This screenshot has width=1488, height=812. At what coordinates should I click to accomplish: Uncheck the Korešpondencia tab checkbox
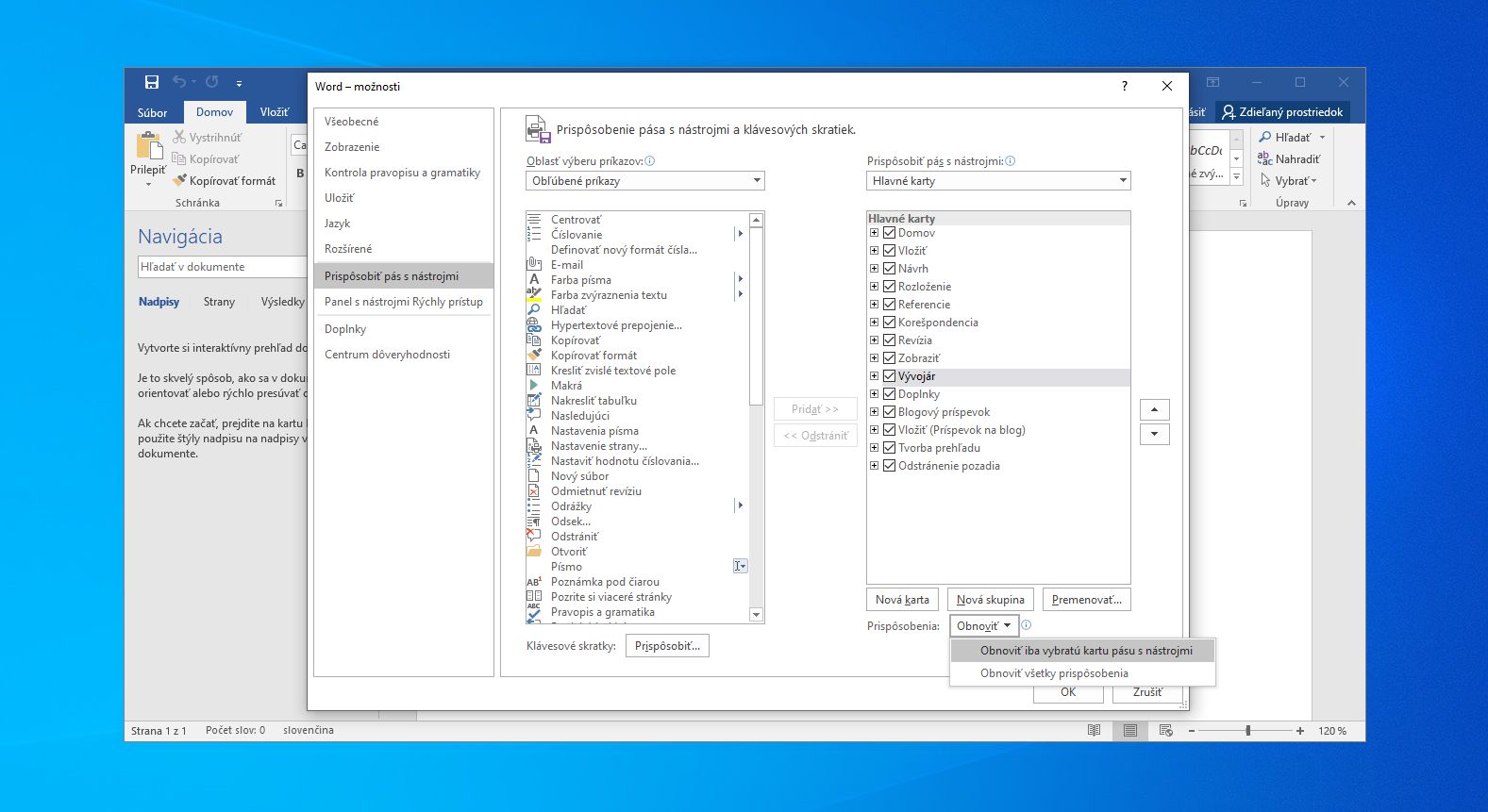pos(889,323)
